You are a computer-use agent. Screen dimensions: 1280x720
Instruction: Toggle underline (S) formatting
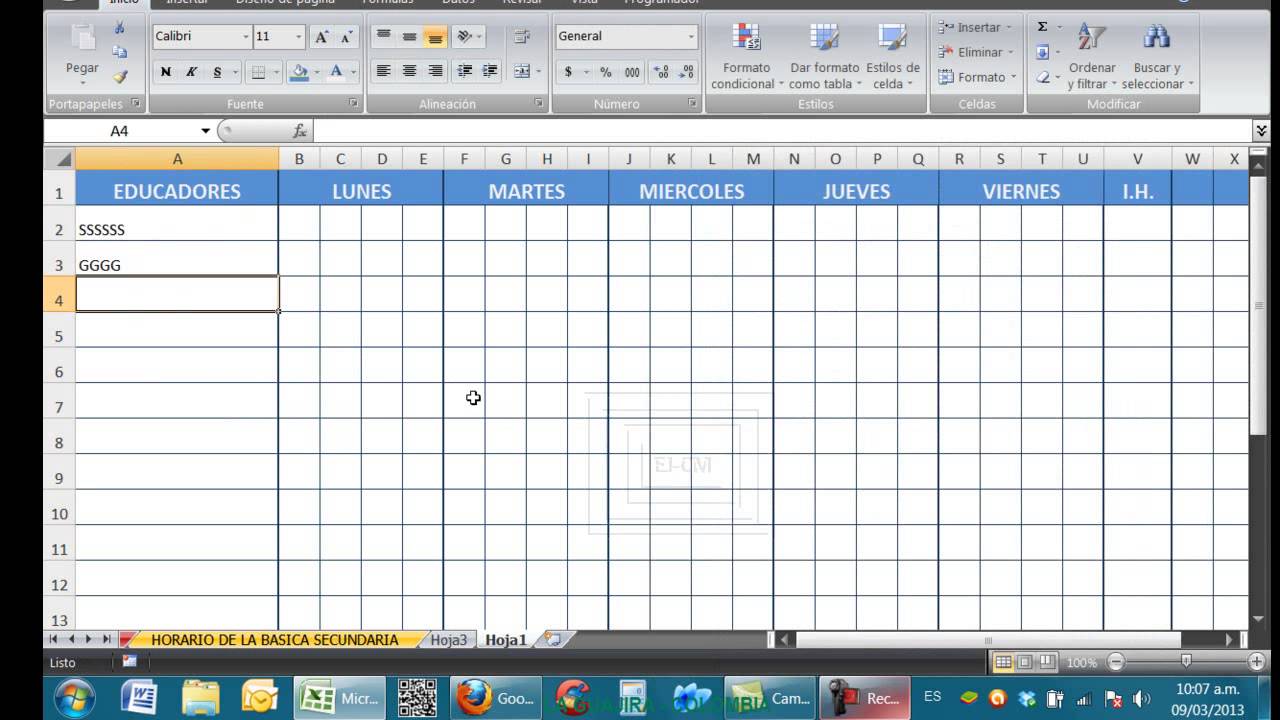pyautogui.click(x=217, y=72)
